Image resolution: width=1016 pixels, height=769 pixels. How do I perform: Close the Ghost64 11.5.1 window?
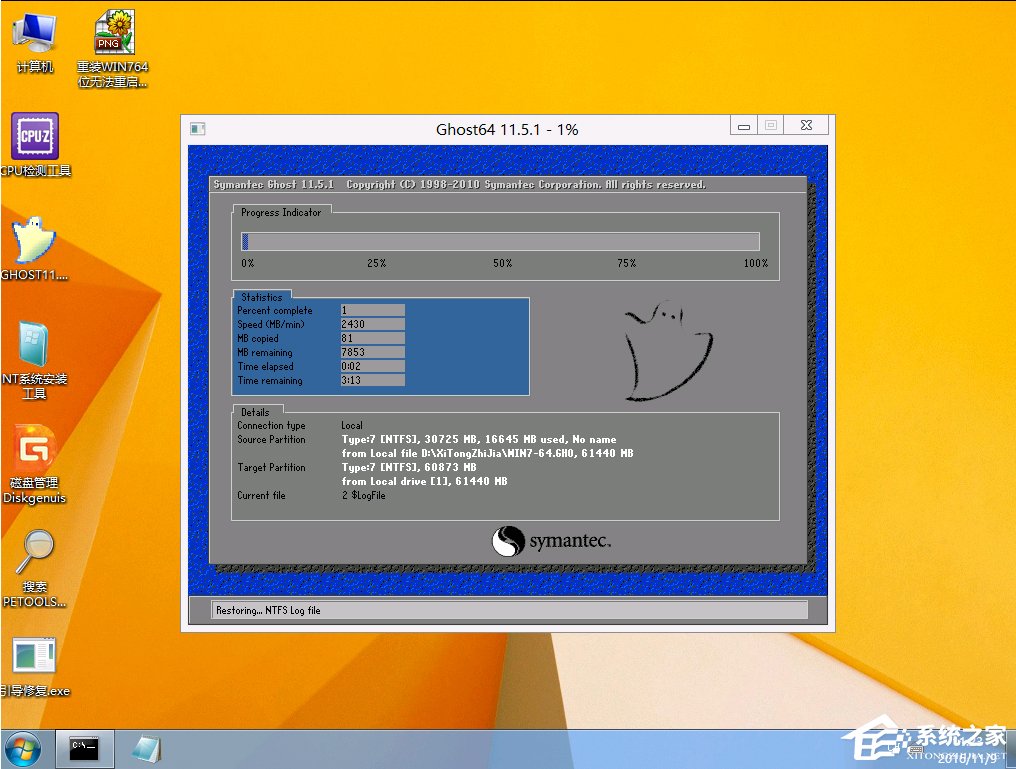click(x=806, y=126)
